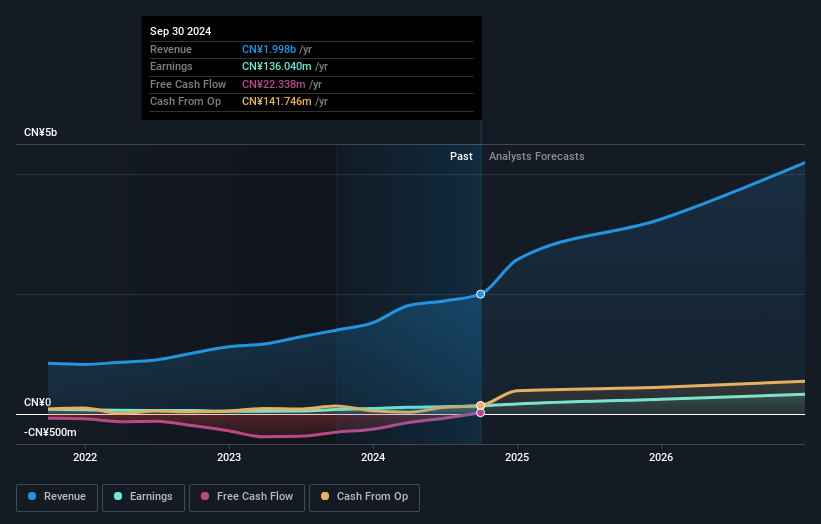Click the Cash From Op label in tooltip
Image resolution: width=821 pixels, height=524 pixels.
pyautogui.click(x=185, y=102)
